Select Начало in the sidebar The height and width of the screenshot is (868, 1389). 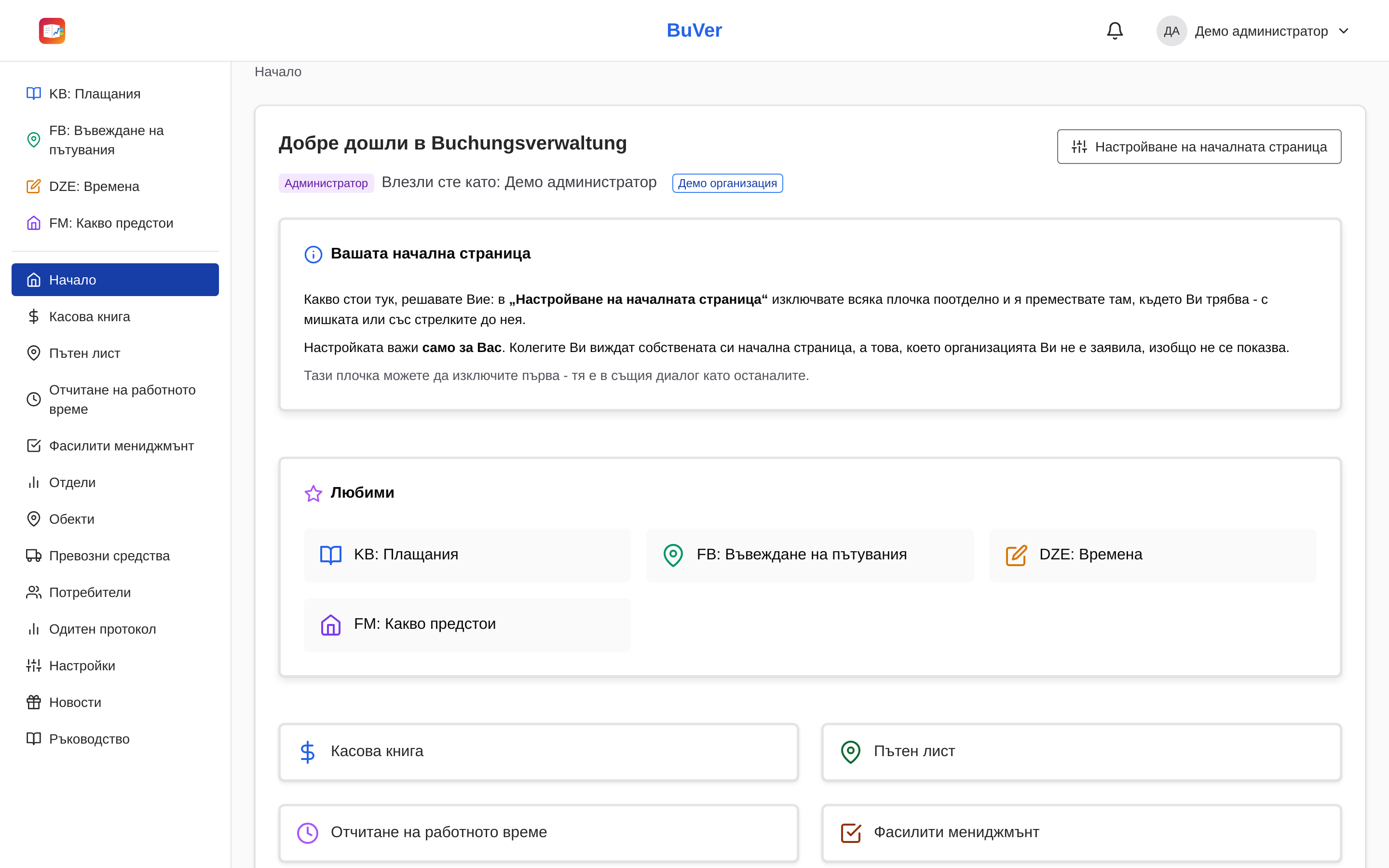pos(115,280)
